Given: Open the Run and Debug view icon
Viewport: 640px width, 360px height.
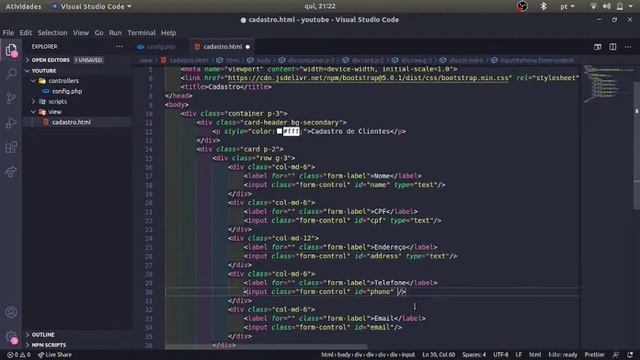Looking at the screenshot, I should pyautogui.click(x=11, y=122).
